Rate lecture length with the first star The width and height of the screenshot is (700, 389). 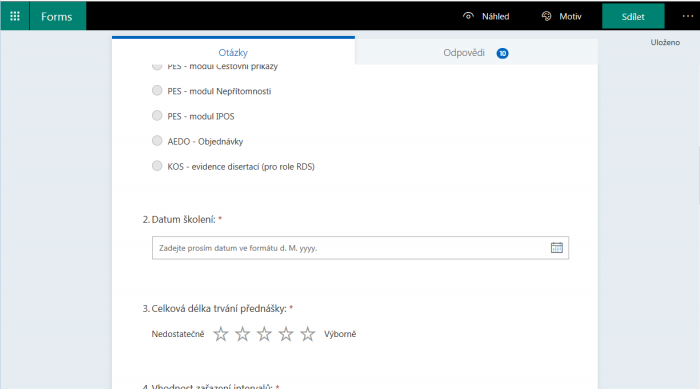point(221,334)
